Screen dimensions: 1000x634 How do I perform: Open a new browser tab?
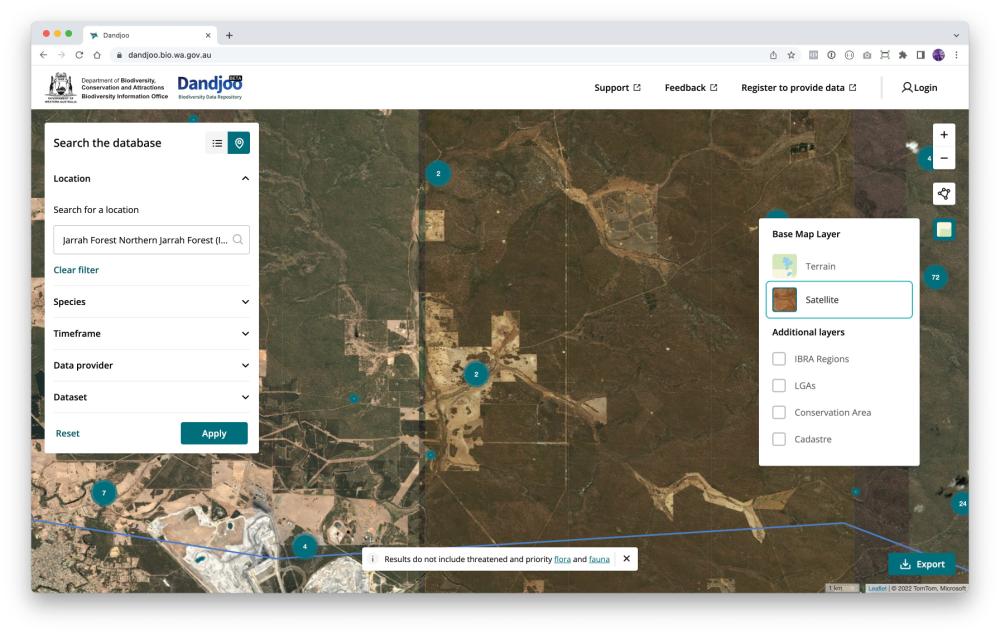(x=229, y=35)
